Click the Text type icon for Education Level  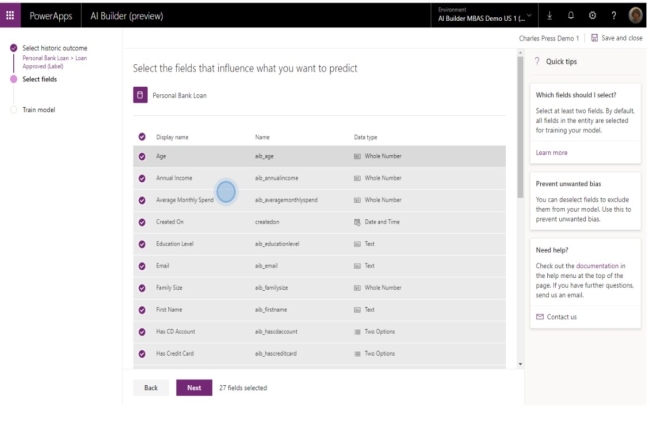click(357, 244)
